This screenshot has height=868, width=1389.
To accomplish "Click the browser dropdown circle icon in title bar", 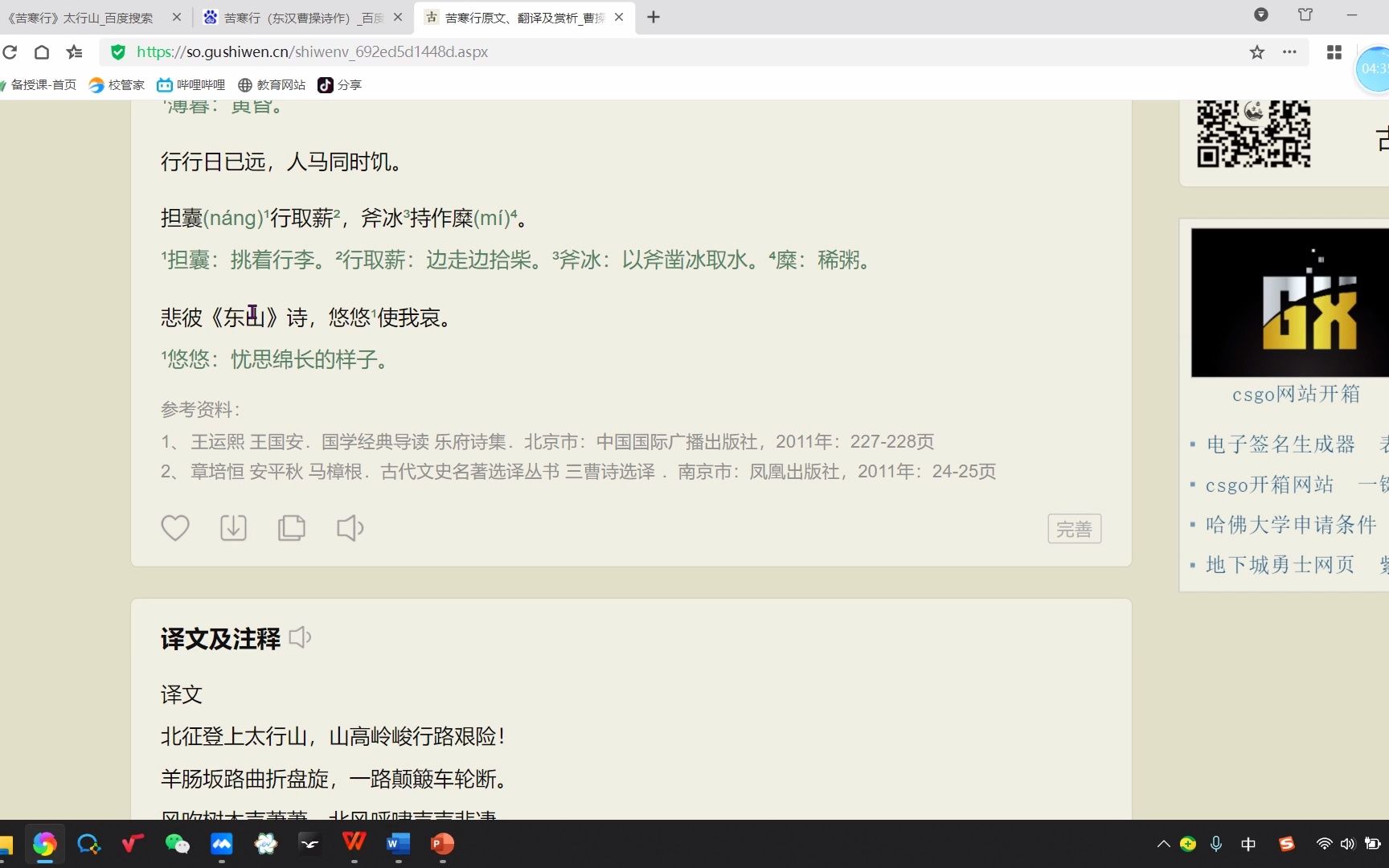I will tap(1261, 14).
